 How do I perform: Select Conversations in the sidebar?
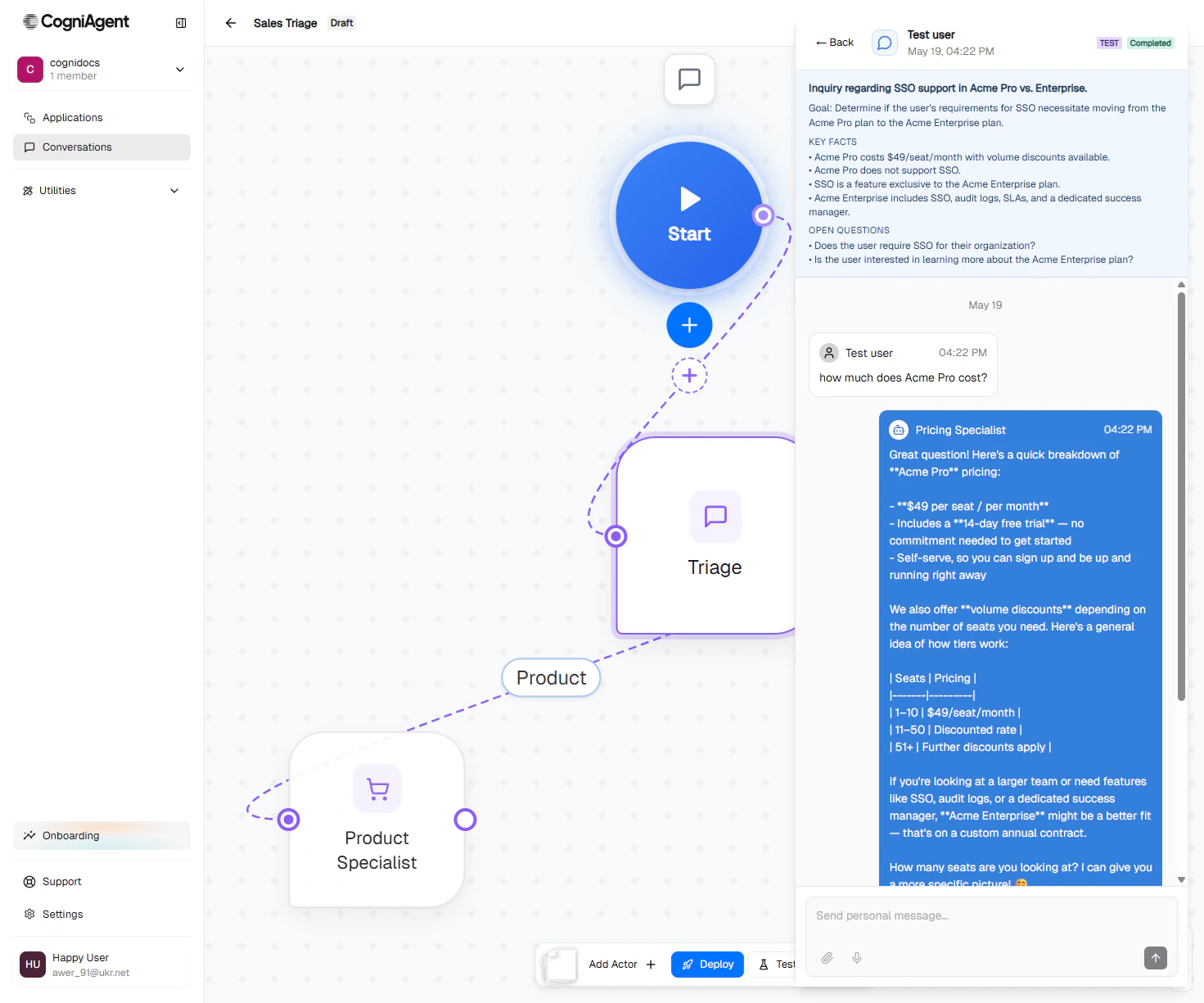click(x=101, y=147)
